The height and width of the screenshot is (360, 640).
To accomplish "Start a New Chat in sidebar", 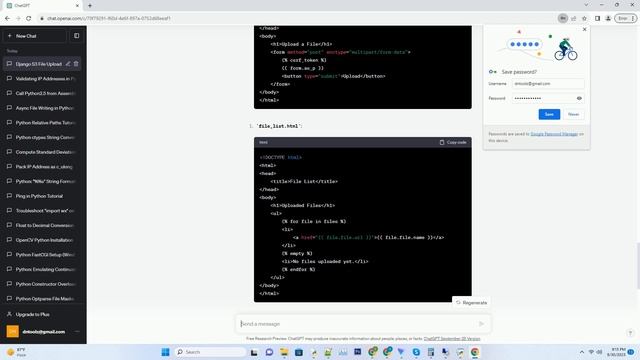I will coord(34,36).
